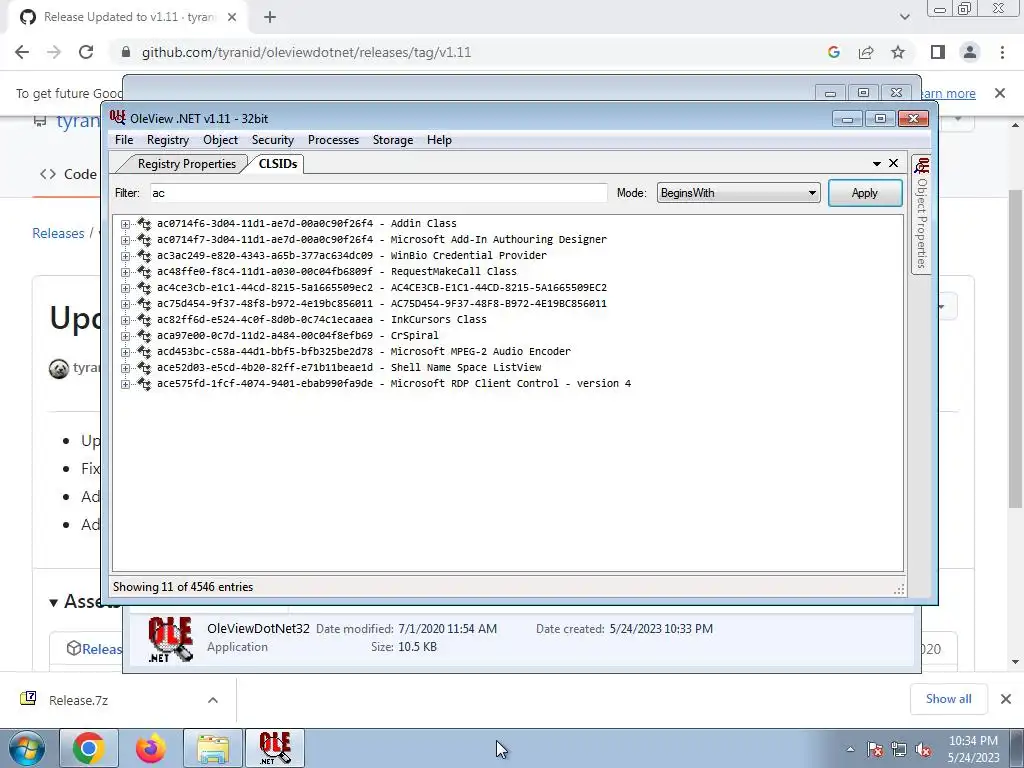The height and width of the screenshot is (768, 1024).
Task: Open Chrome three-dot menu
Action: click(x=1002, y=52)
